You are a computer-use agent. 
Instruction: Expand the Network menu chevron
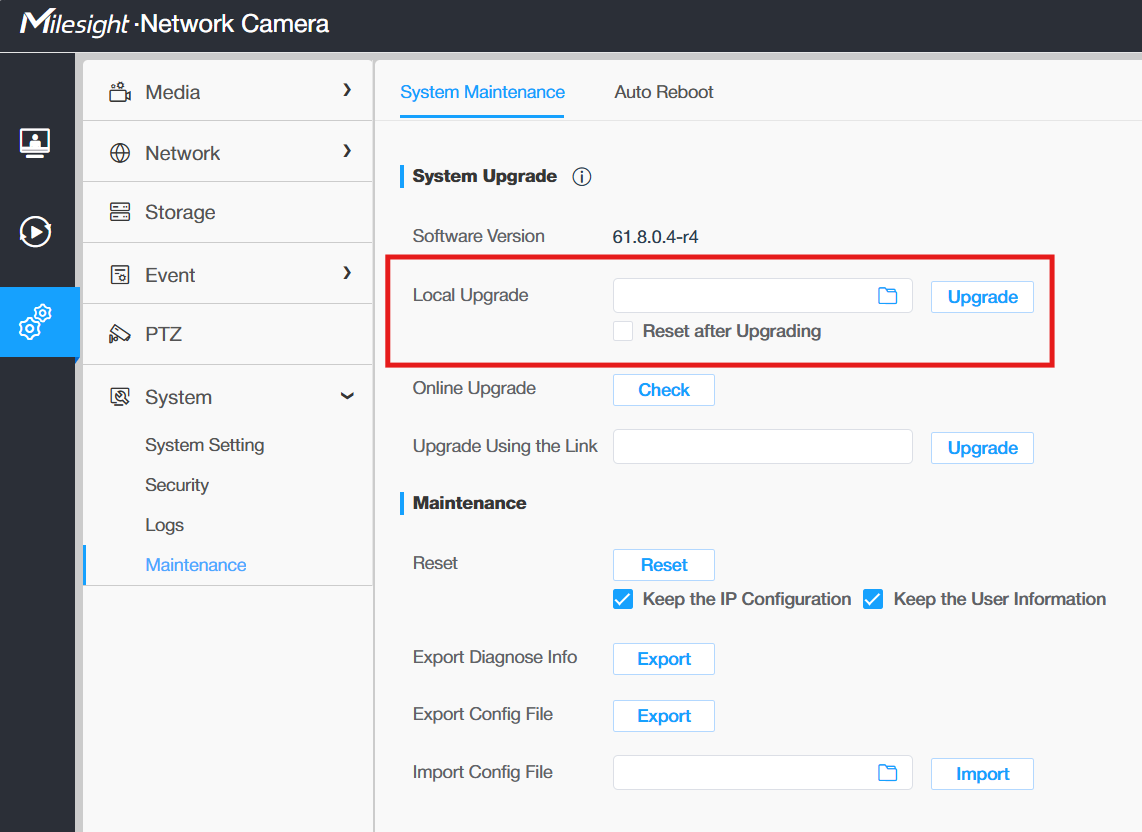pyautogui.click(x=347, y=151)
